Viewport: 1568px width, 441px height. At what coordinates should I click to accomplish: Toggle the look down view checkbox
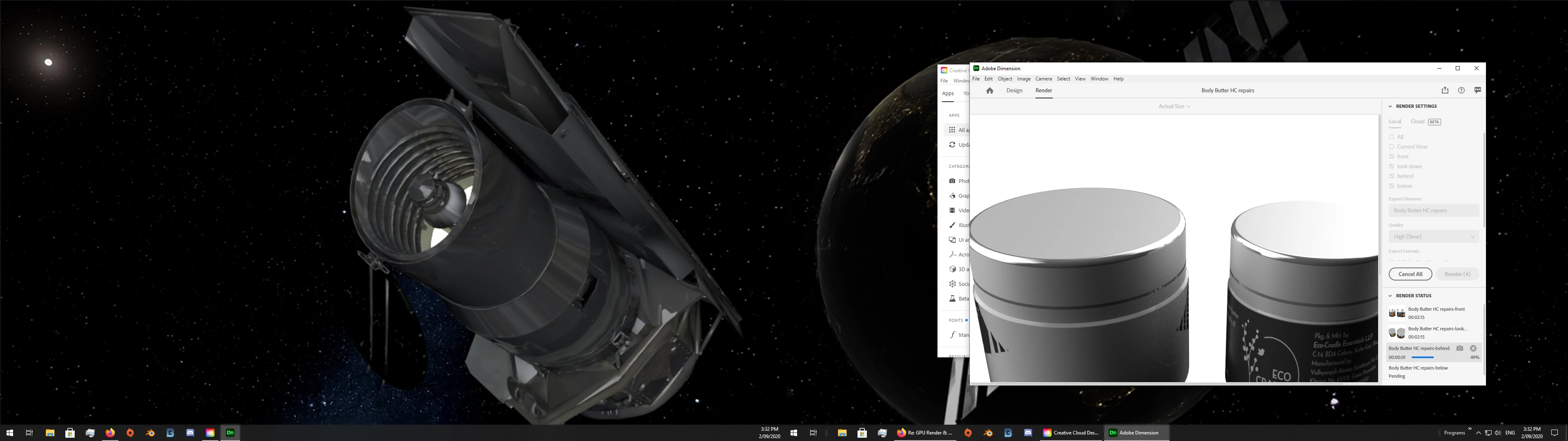click(x=1392, y=166)
